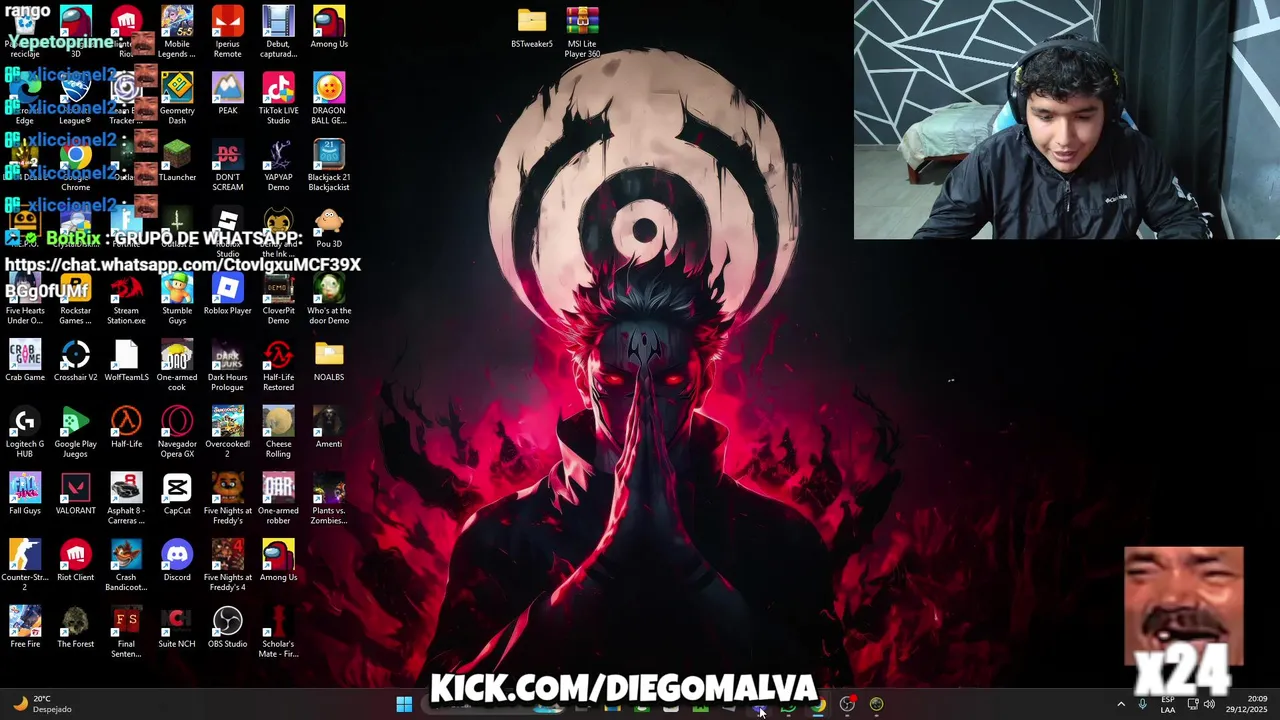
Task: Select the Scholar's Mate desktop icon
Action: (278, 632)
